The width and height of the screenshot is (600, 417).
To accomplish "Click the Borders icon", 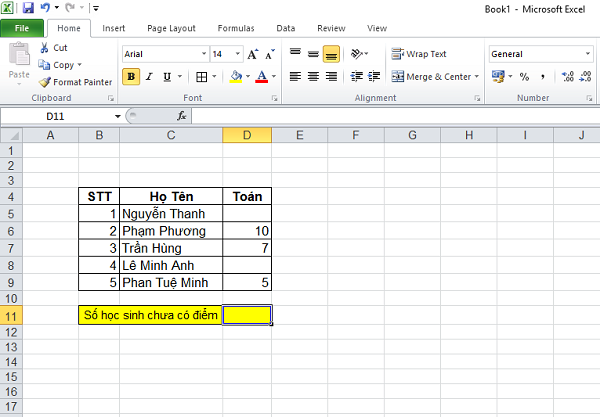I will point(201,77).
